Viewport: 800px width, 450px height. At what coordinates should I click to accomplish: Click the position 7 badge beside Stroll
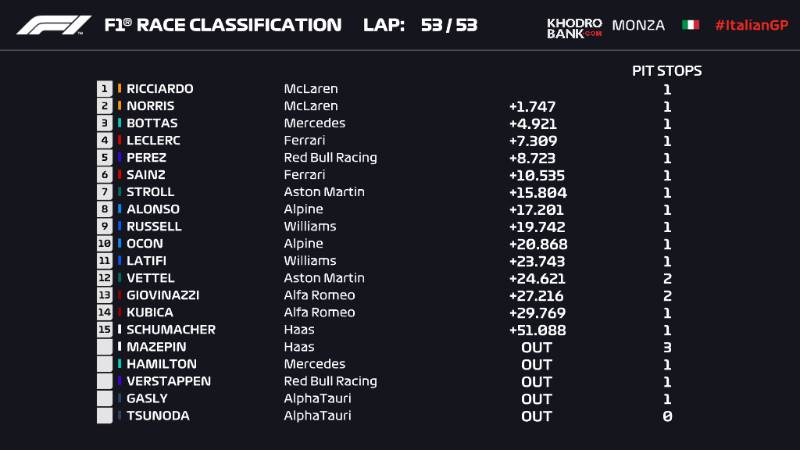click(104, 192)
